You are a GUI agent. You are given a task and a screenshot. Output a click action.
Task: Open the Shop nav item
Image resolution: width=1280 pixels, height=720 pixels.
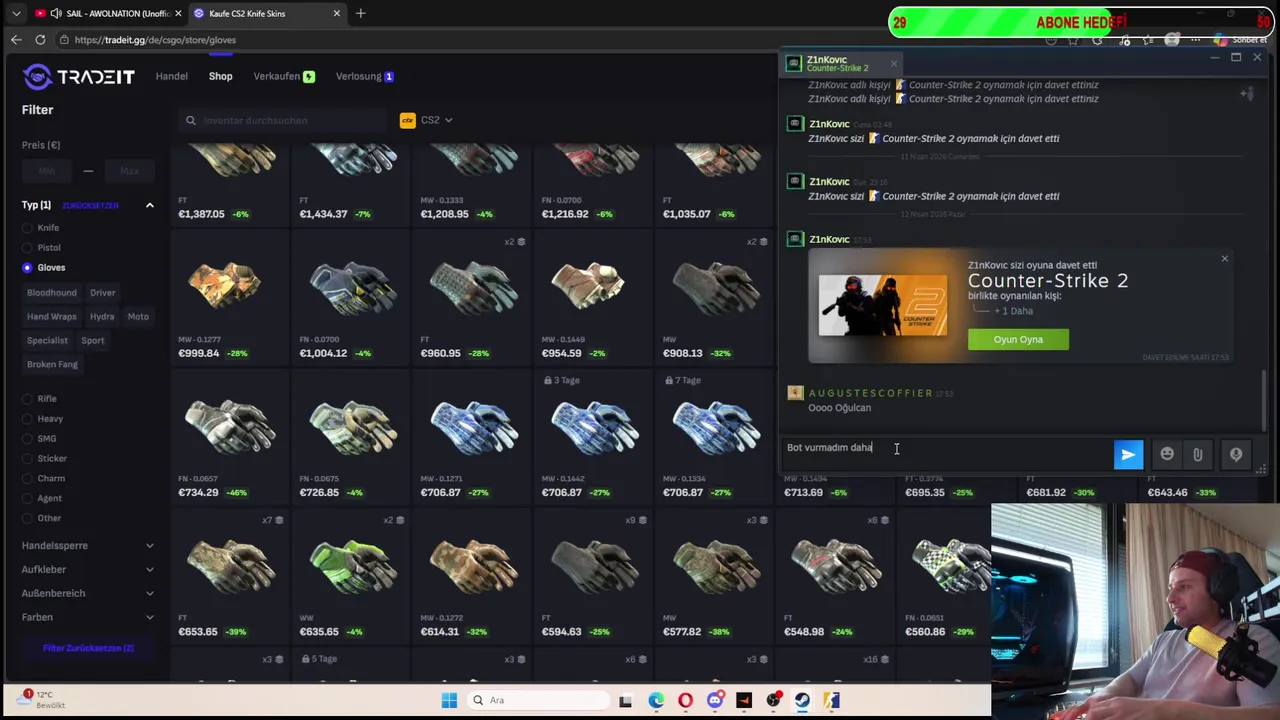point(220,77)
